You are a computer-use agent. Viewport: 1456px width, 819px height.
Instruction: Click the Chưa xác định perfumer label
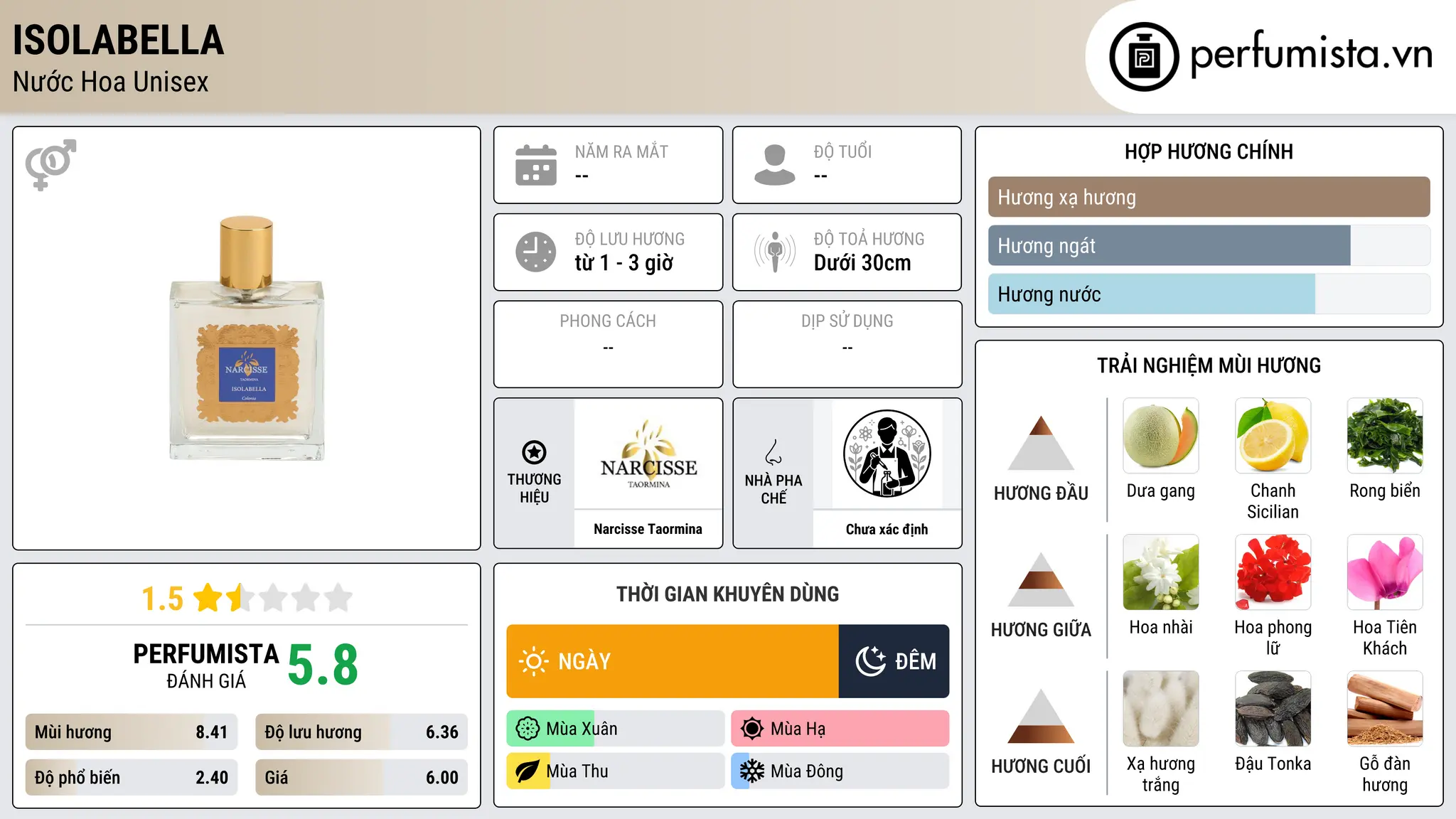tap(887, 529)
